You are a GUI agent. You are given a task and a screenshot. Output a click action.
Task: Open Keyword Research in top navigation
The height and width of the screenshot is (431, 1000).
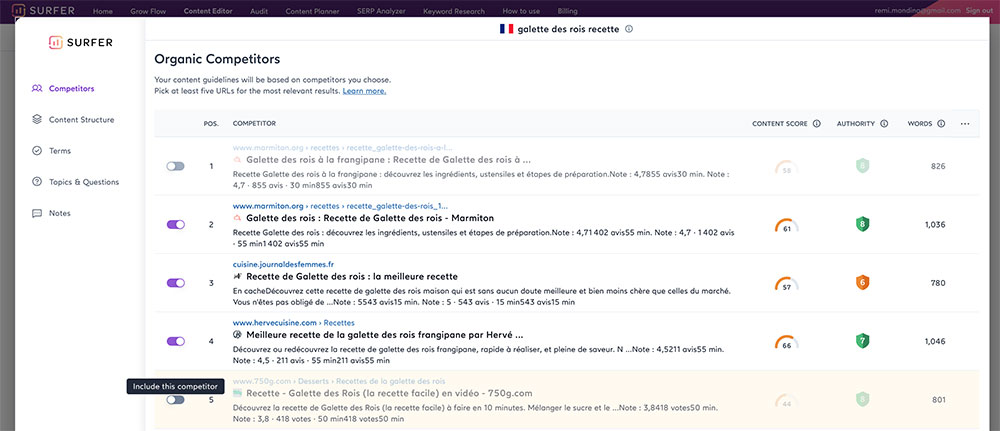[453, 11]
